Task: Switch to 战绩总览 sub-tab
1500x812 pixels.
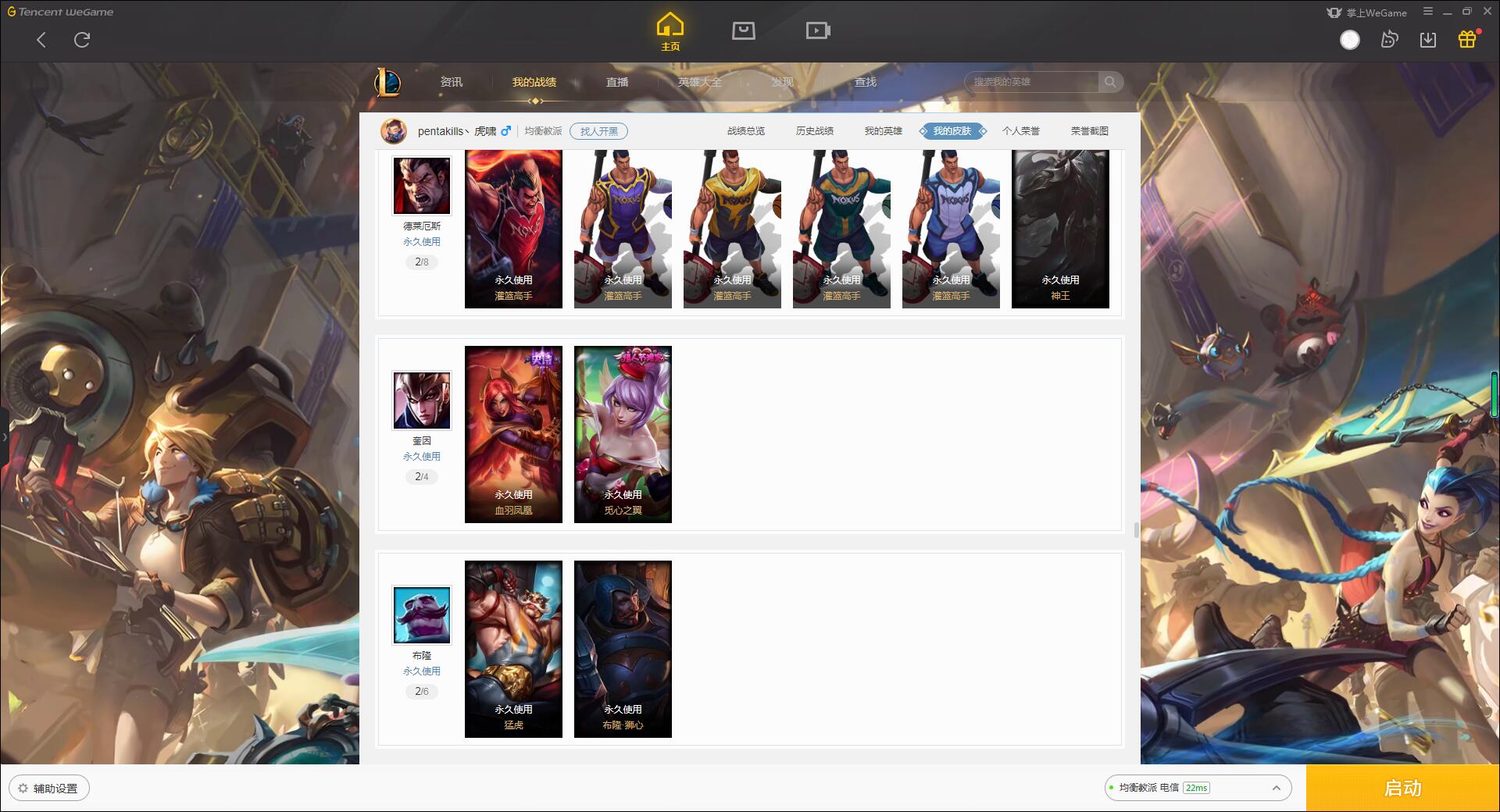Action: [746, 131]
